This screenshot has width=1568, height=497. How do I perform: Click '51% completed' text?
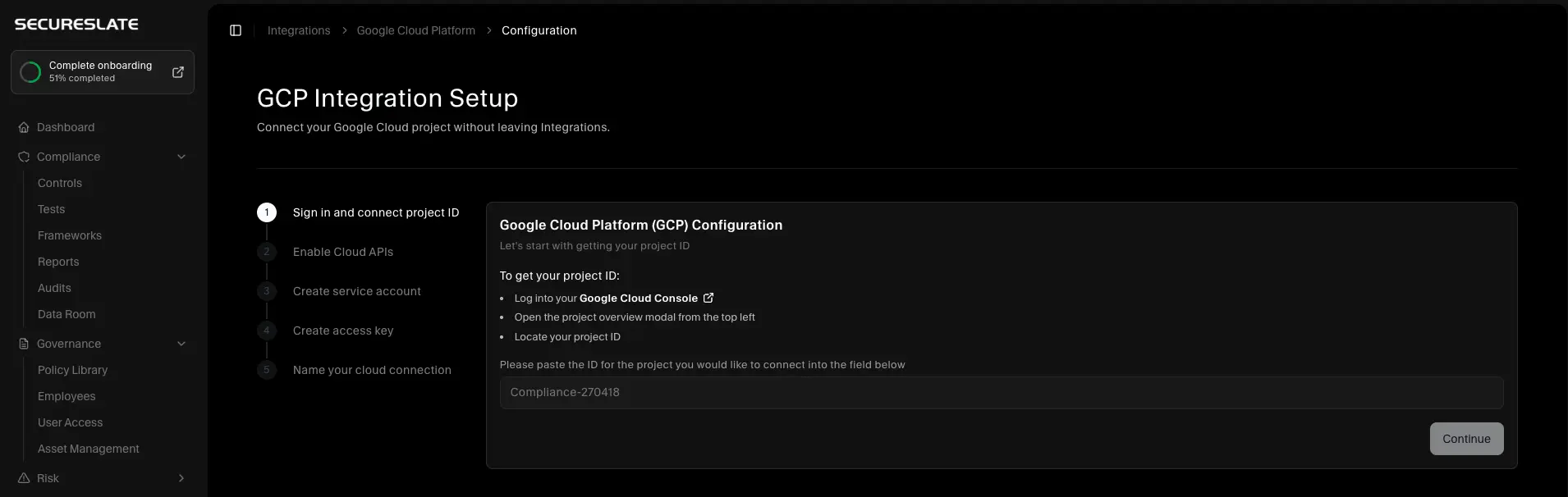pyautogui.click(x=82, y=79)
